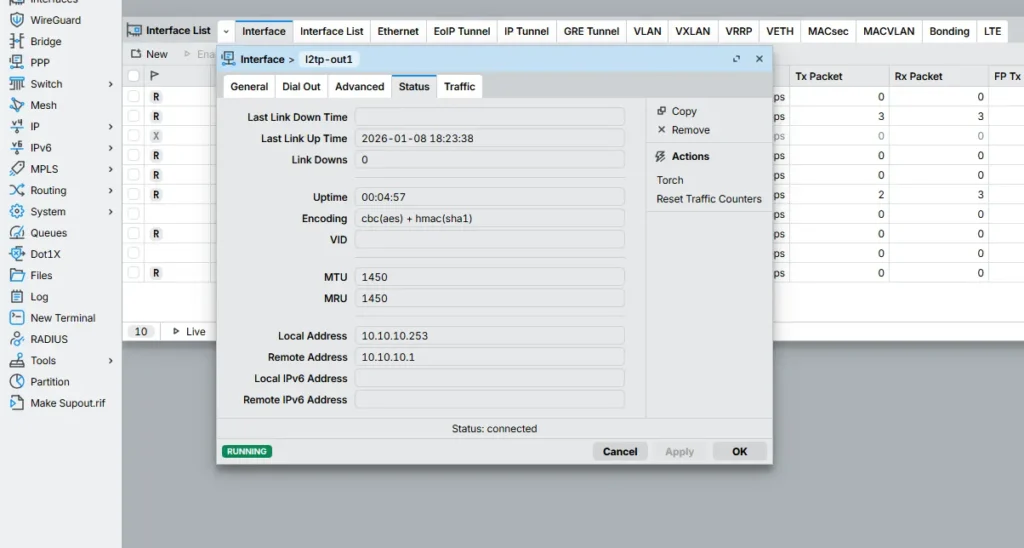The image size is (1024, 548).
Task: Open the Routing sidebar icon
Action: (x=17, y=190)
